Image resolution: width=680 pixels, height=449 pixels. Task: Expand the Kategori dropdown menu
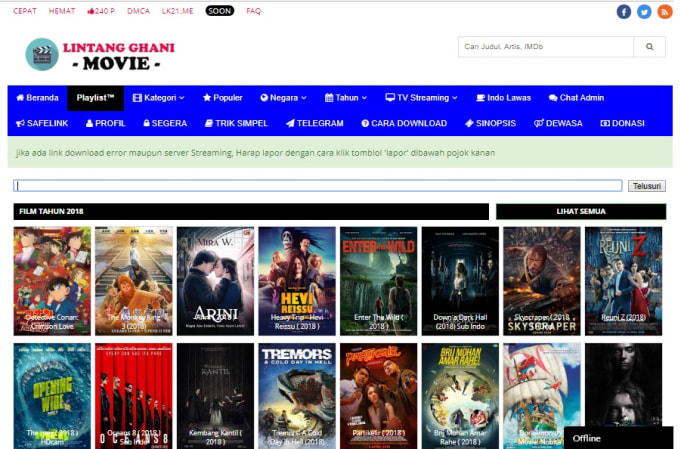pyautogui.click(x=159, y=98)
